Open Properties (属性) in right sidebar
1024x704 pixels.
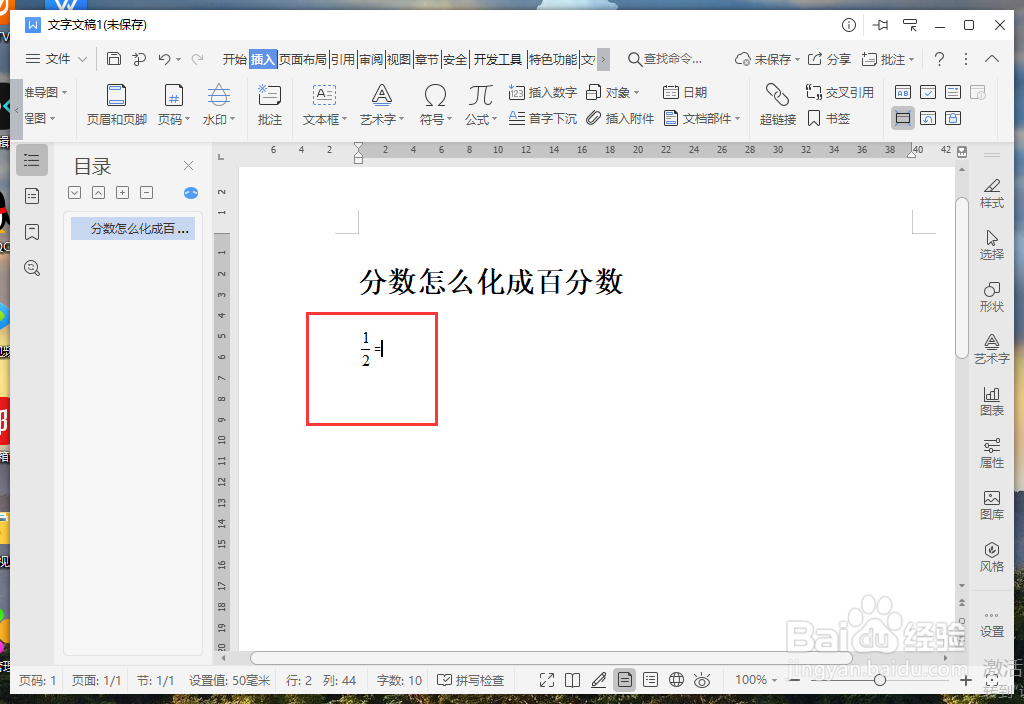point(991,453)
